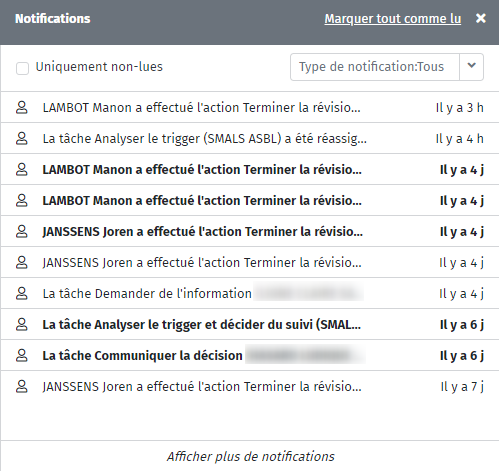Enable the Uniquement non-lues checkbox
This screenshot has height=471, width=499.
pyautogui.click(x=22, y=68)
